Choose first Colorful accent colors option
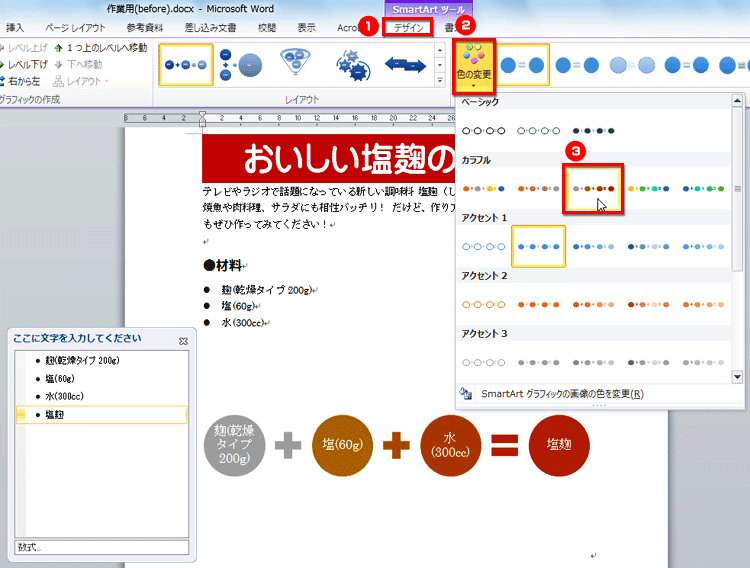The height and width of the screenshot is (568, 750). [484, 189]
